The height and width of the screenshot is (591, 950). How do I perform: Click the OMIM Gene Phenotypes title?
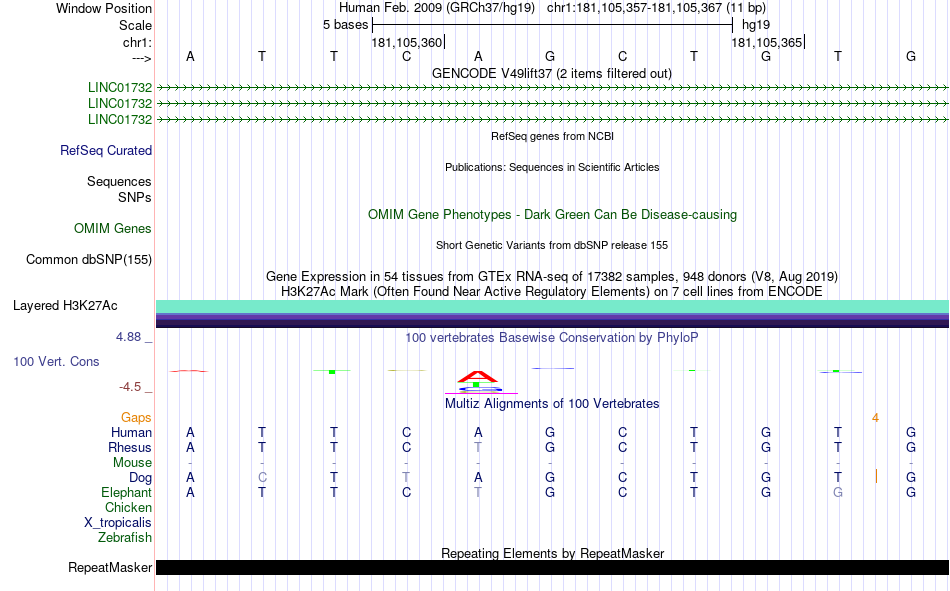(x=552, y=215)
